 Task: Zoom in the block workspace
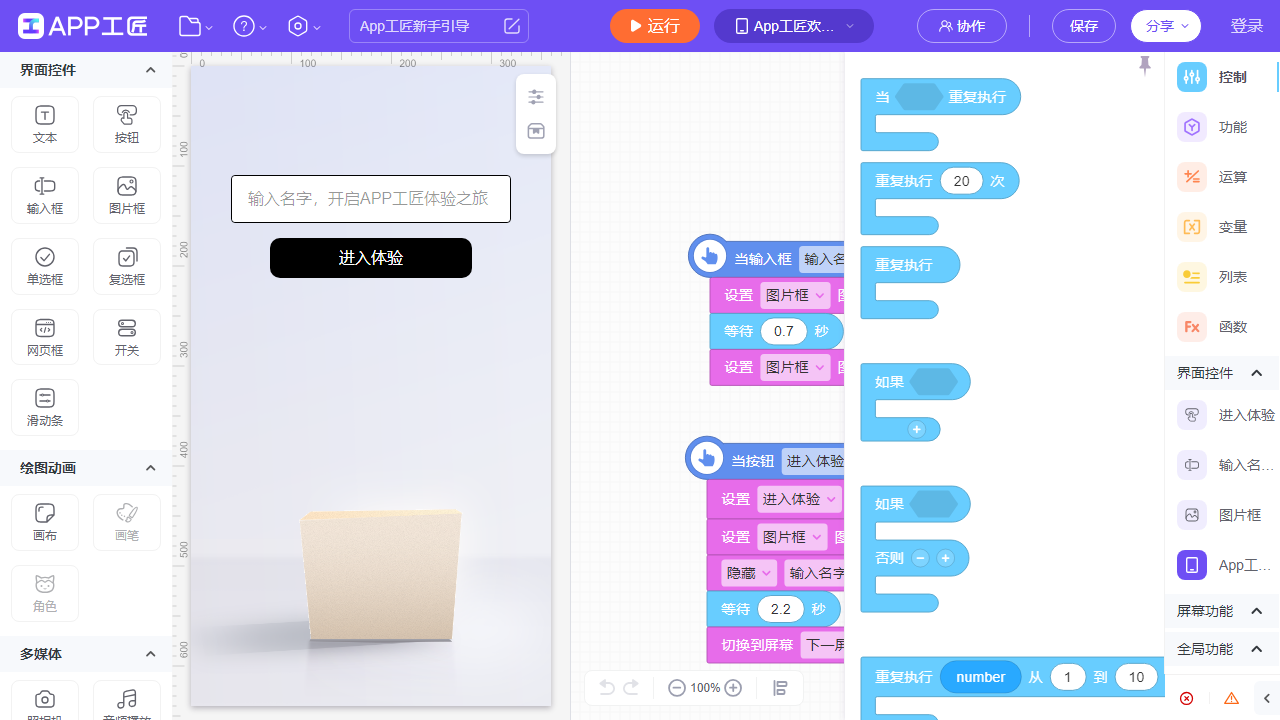point(733,688)
